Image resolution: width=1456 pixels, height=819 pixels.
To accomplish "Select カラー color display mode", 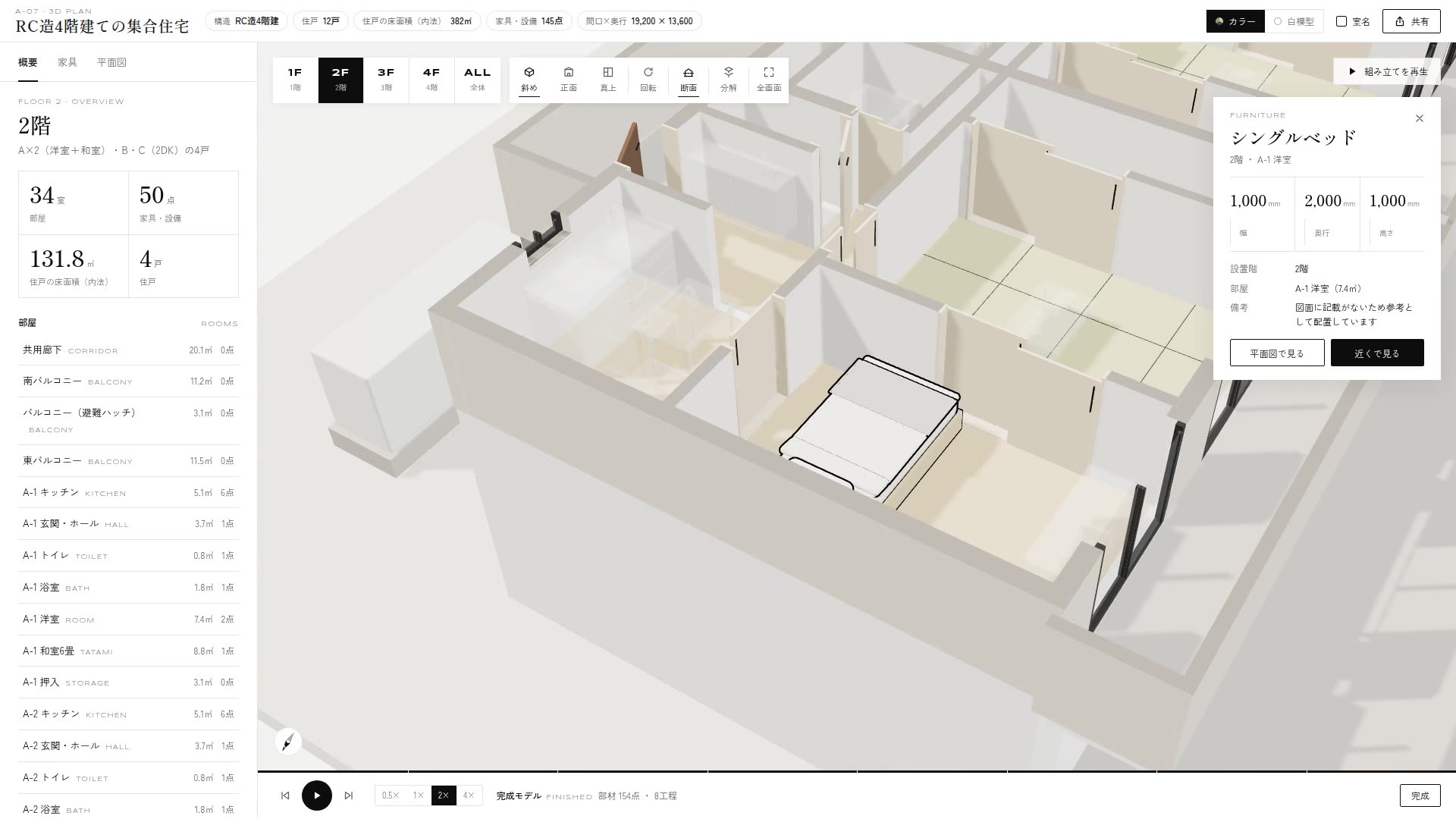I will pyautogui.click(x=1235, y=21).
